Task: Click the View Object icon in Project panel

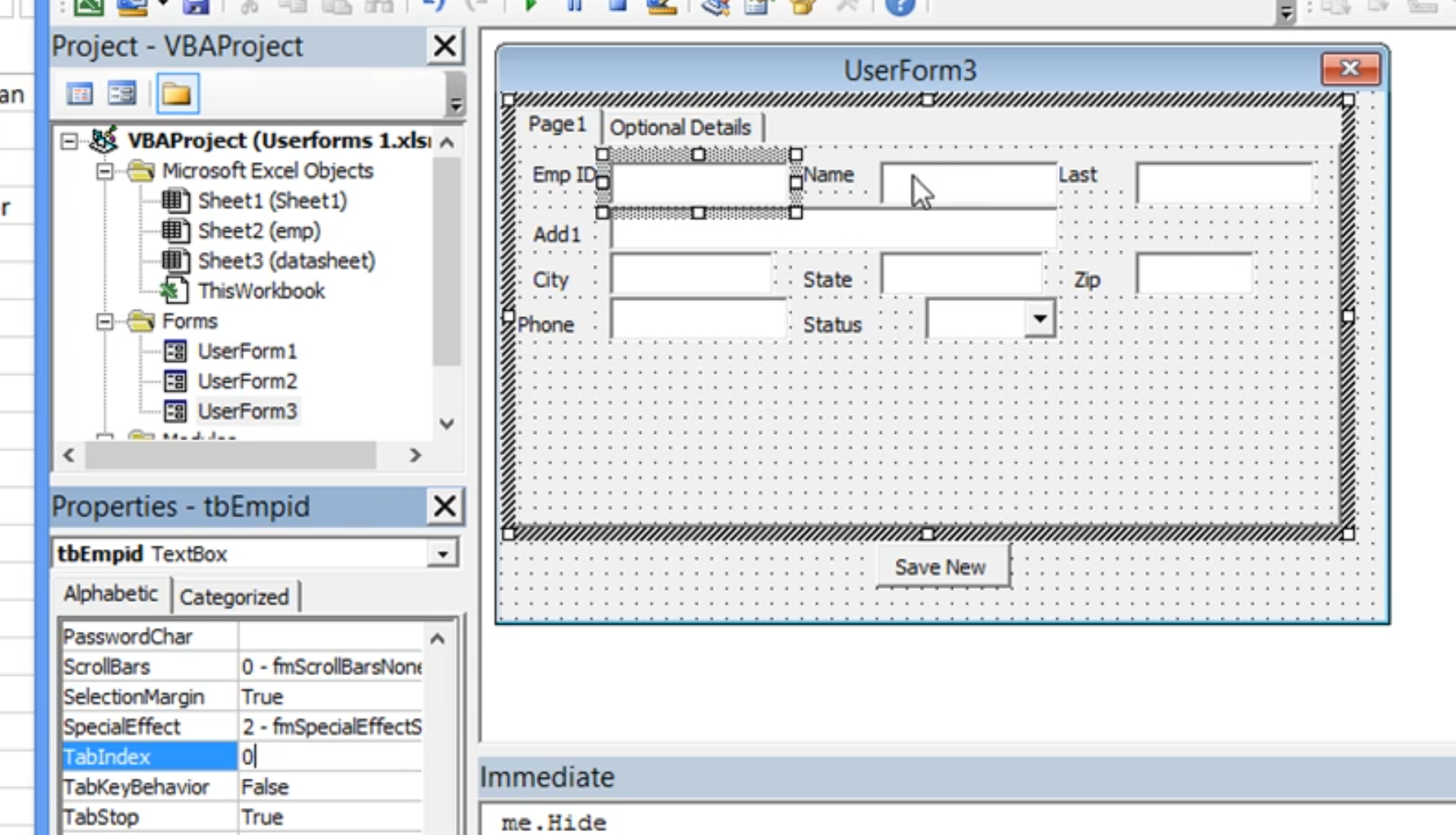Action: pos(122,94)
